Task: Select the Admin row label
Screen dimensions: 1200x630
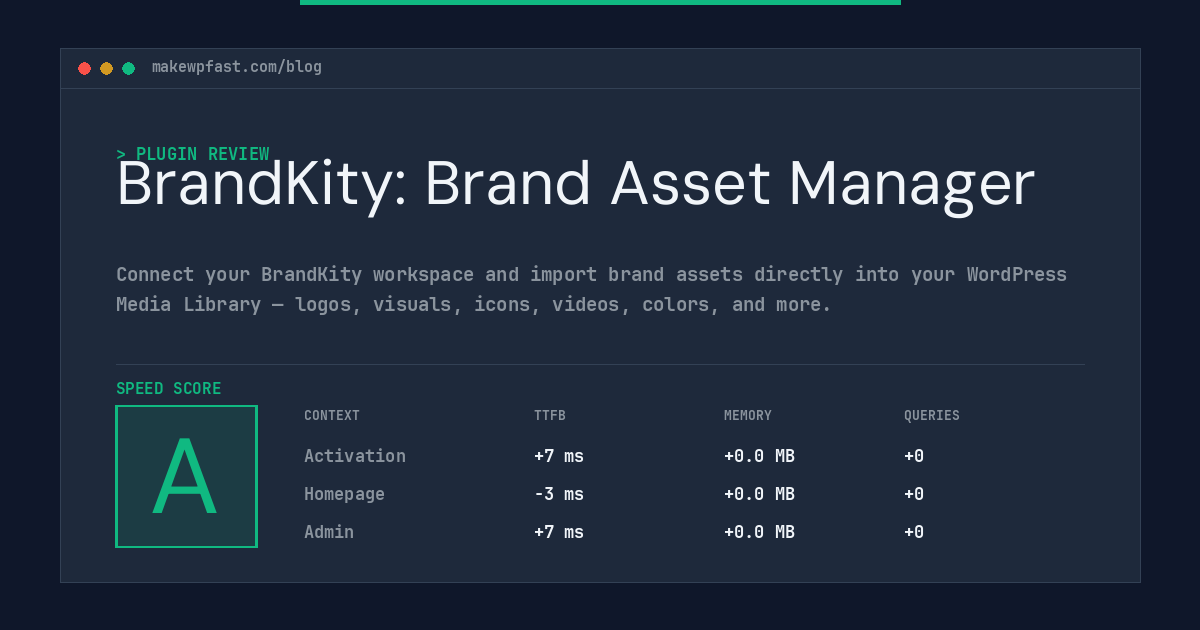Action: (329, 532)
